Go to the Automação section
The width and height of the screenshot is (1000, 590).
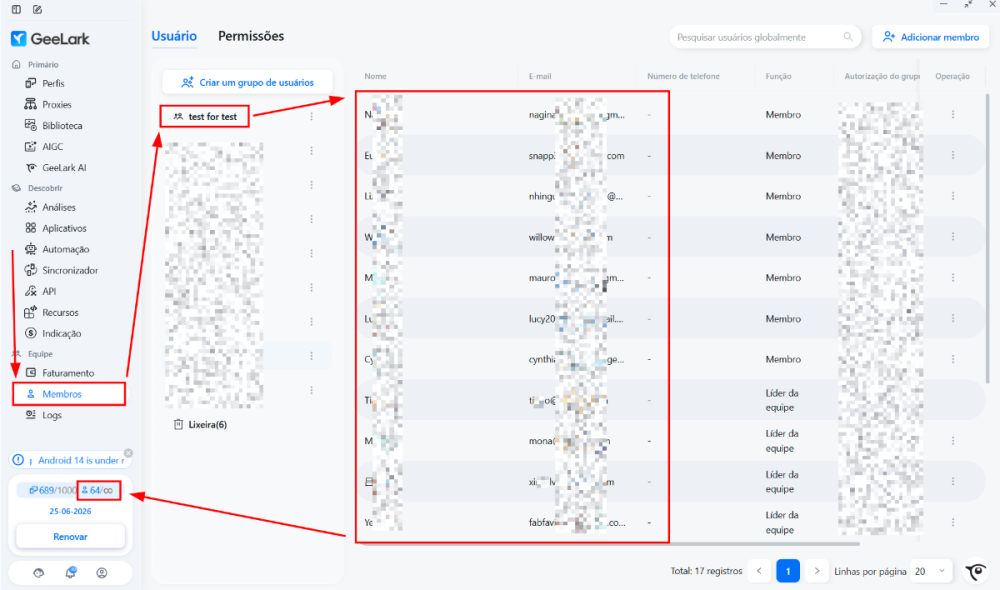tap(57, 249)
